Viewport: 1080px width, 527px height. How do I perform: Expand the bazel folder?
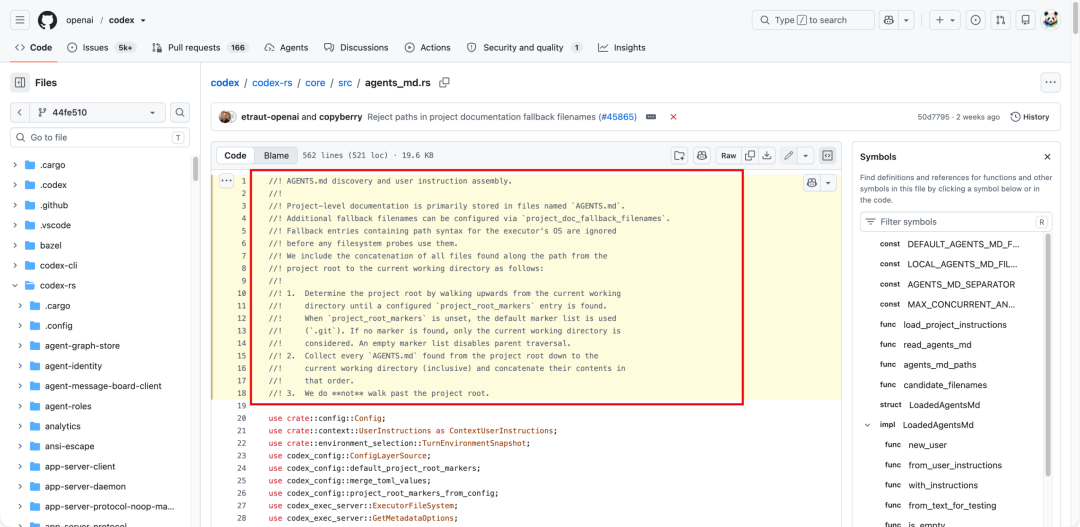tap(16, 245)
